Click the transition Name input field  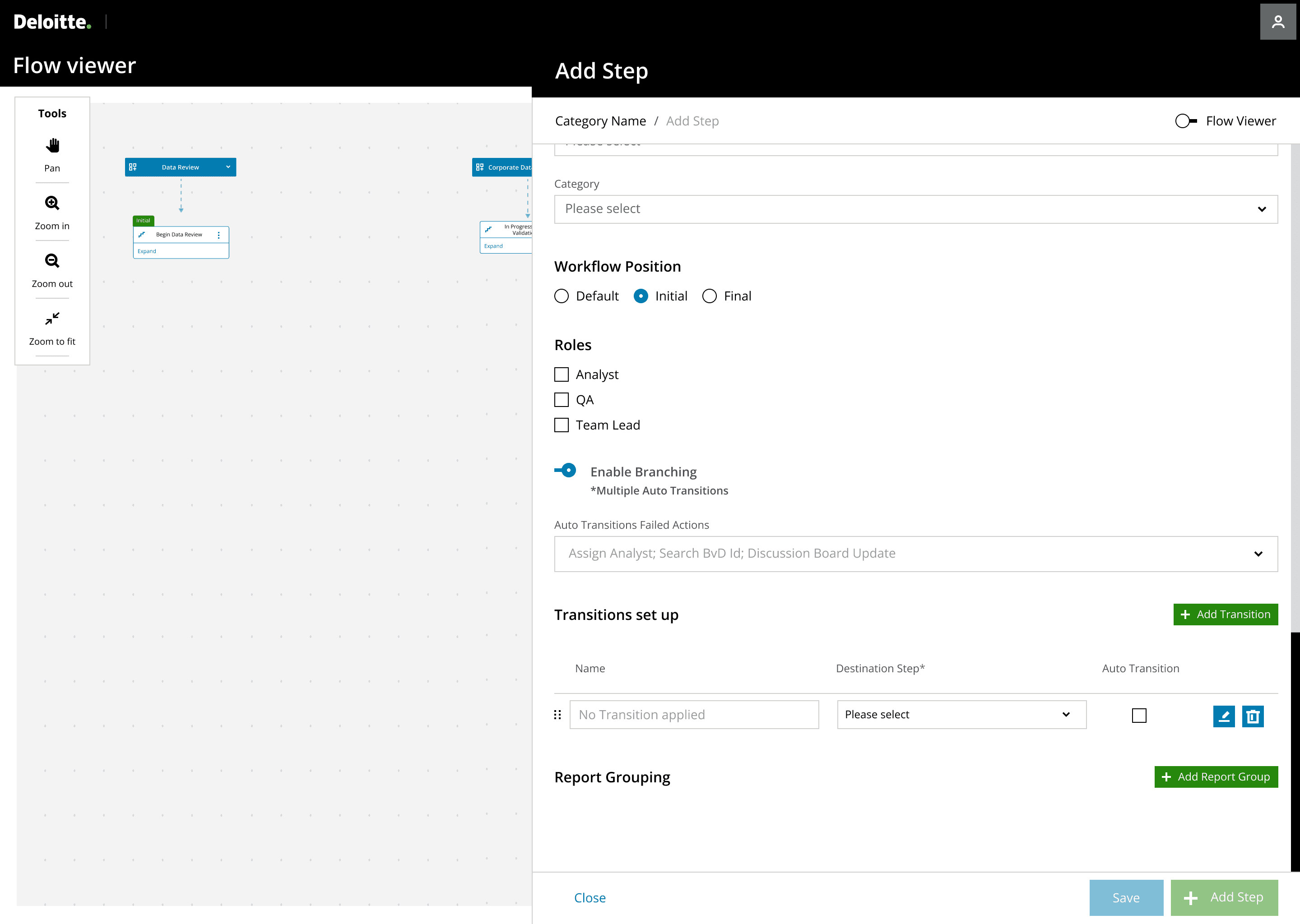point(694,715)
